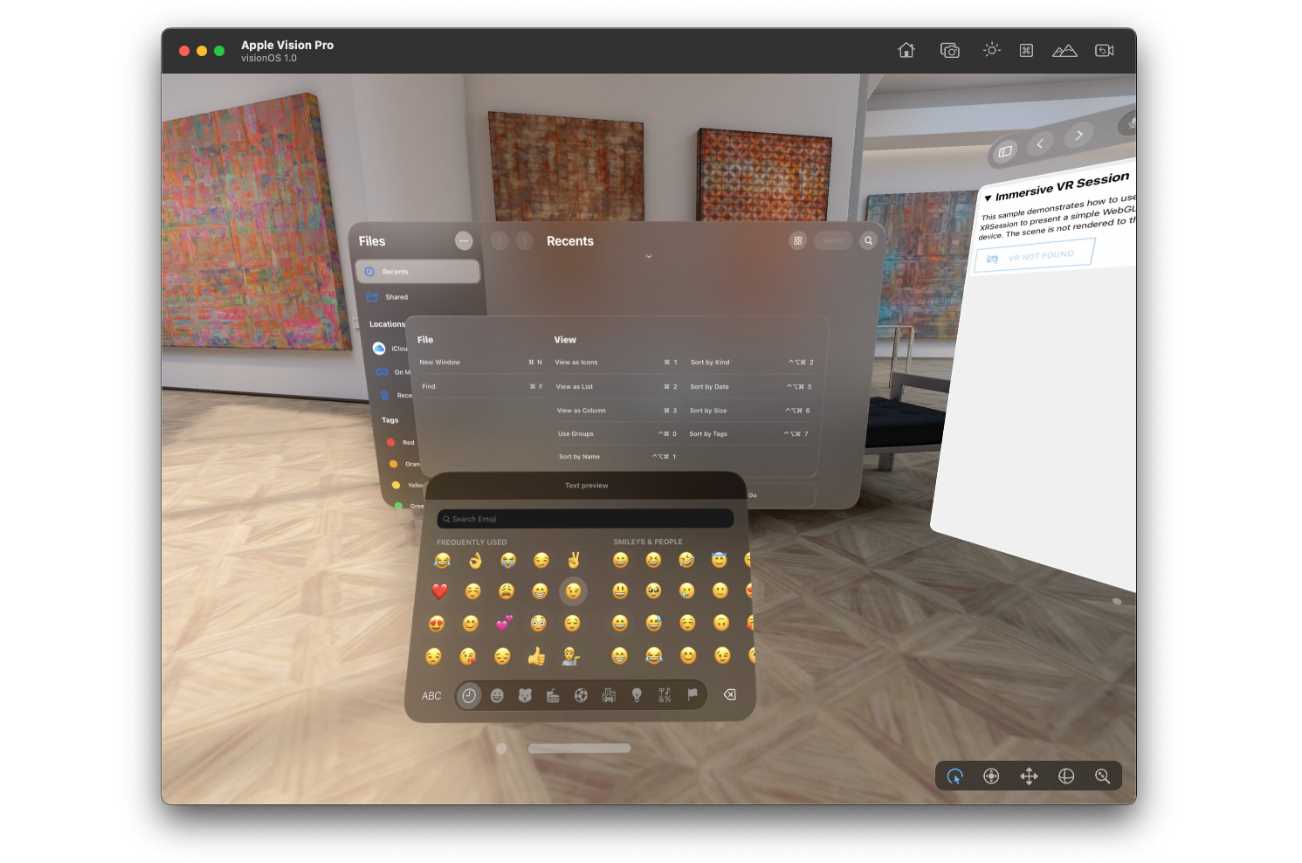Viewport: 1302px width, 863px height.
Task: Capture a screenshot with the camera icon
Action: [x=950, y=50]
